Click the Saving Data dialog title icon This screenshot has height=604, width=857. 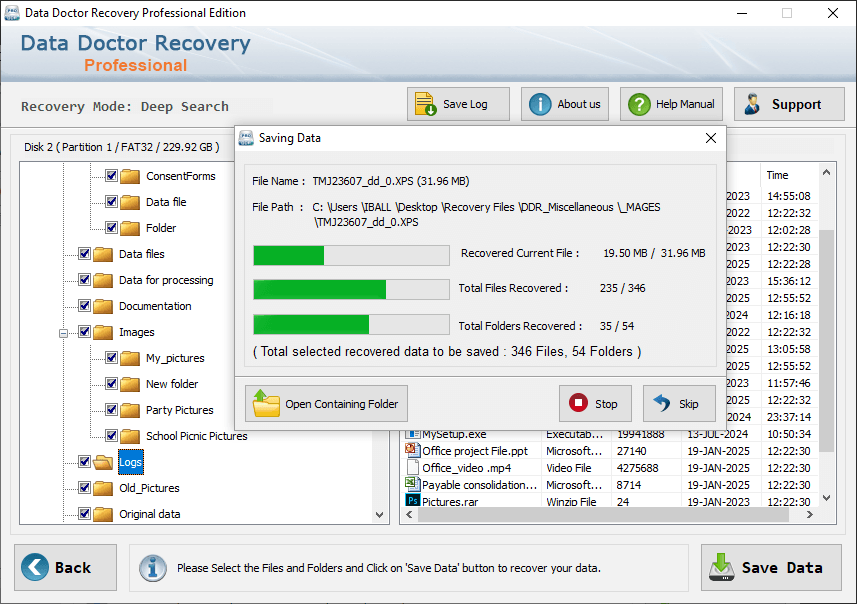click(x=246, y=138)
